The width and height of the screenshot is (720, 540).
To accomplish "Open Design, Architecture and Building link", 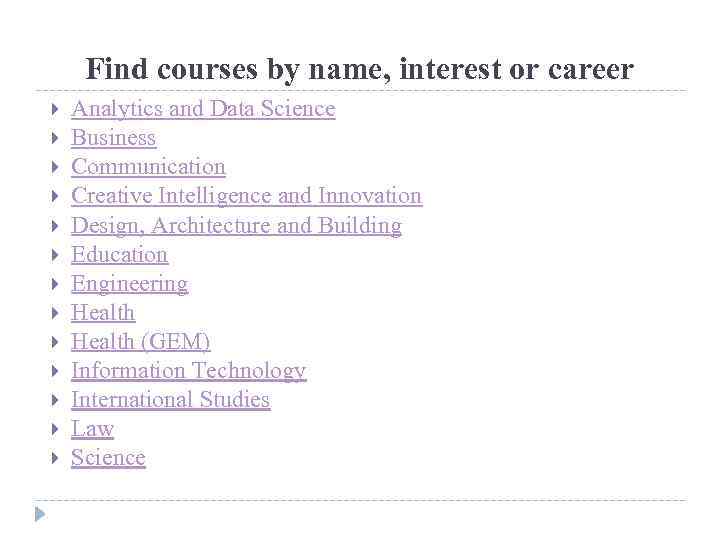I will (236, 225).
